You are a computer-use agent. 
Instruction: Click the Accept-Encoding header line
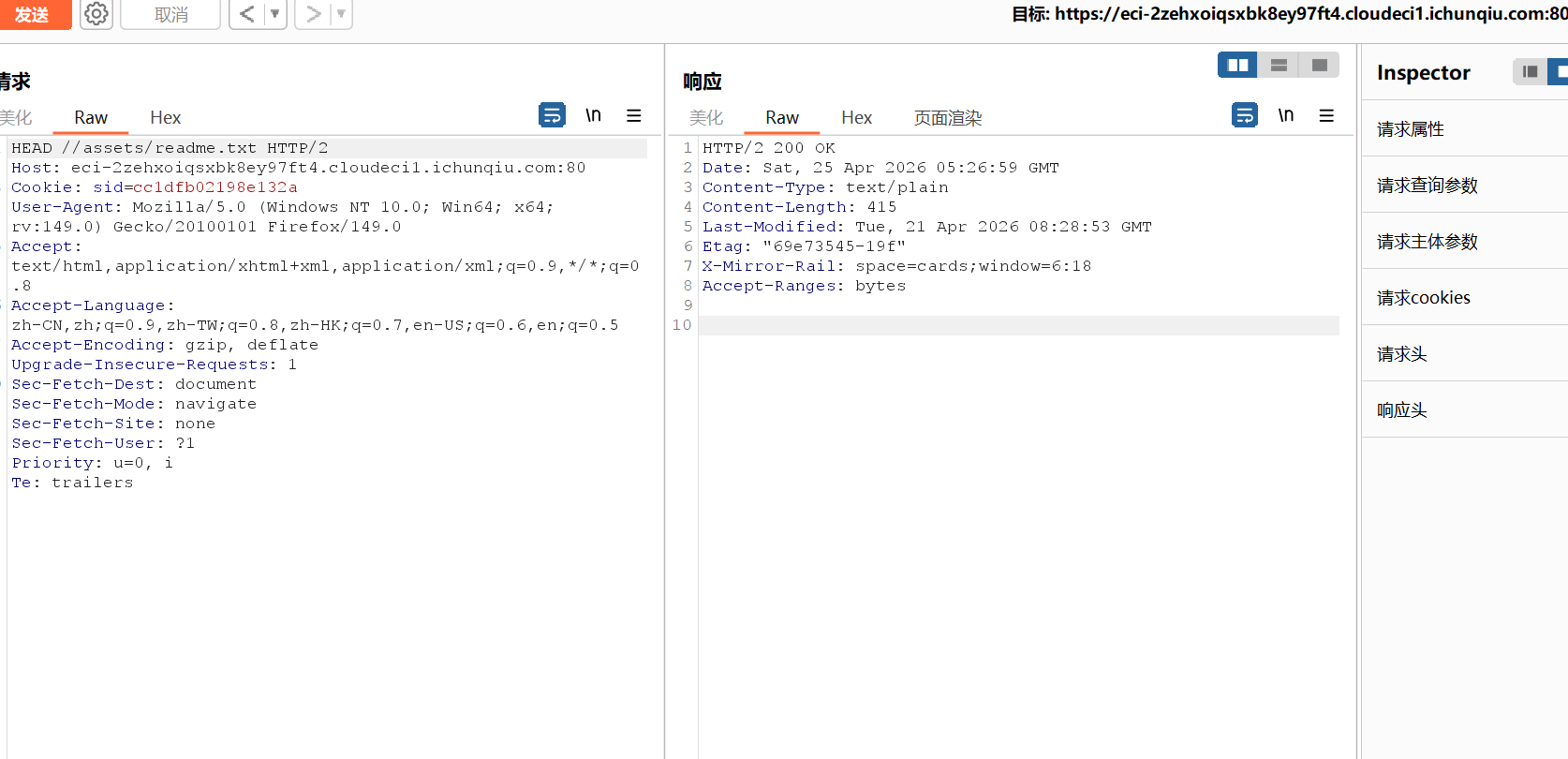click(165, 345)
